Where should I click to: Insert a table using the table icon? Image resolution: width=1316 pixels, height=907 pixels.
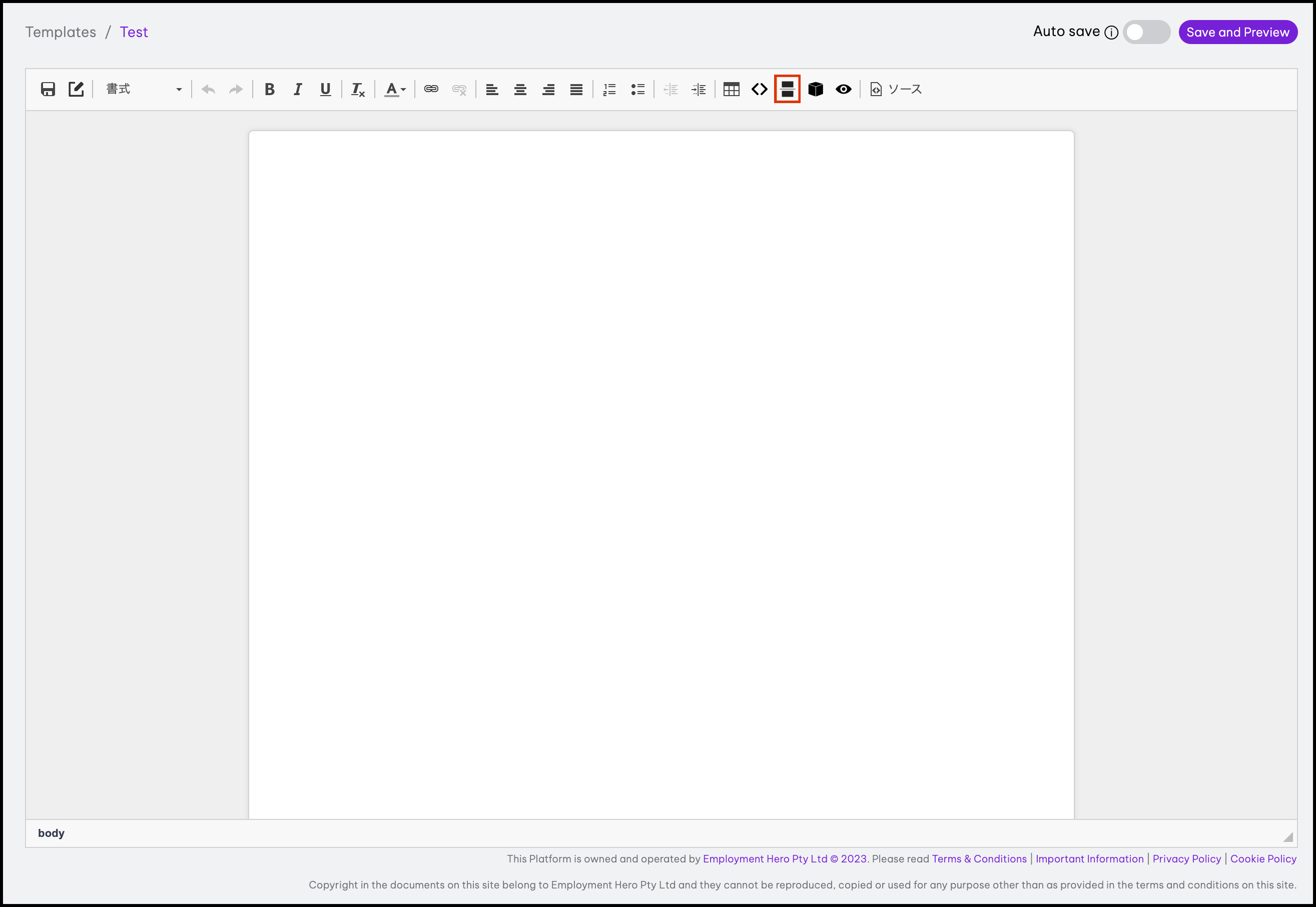[x=731, y=89]
